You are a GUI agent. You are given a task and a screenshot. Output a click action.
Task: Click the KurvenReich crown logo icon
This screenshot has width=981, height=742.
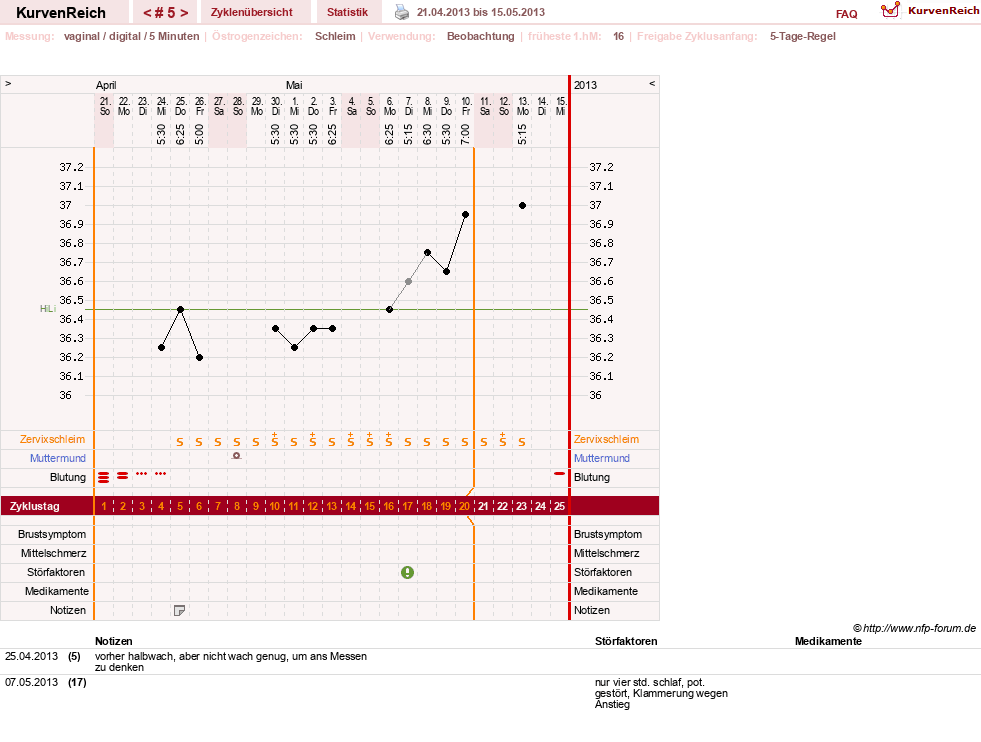point(890,10)
